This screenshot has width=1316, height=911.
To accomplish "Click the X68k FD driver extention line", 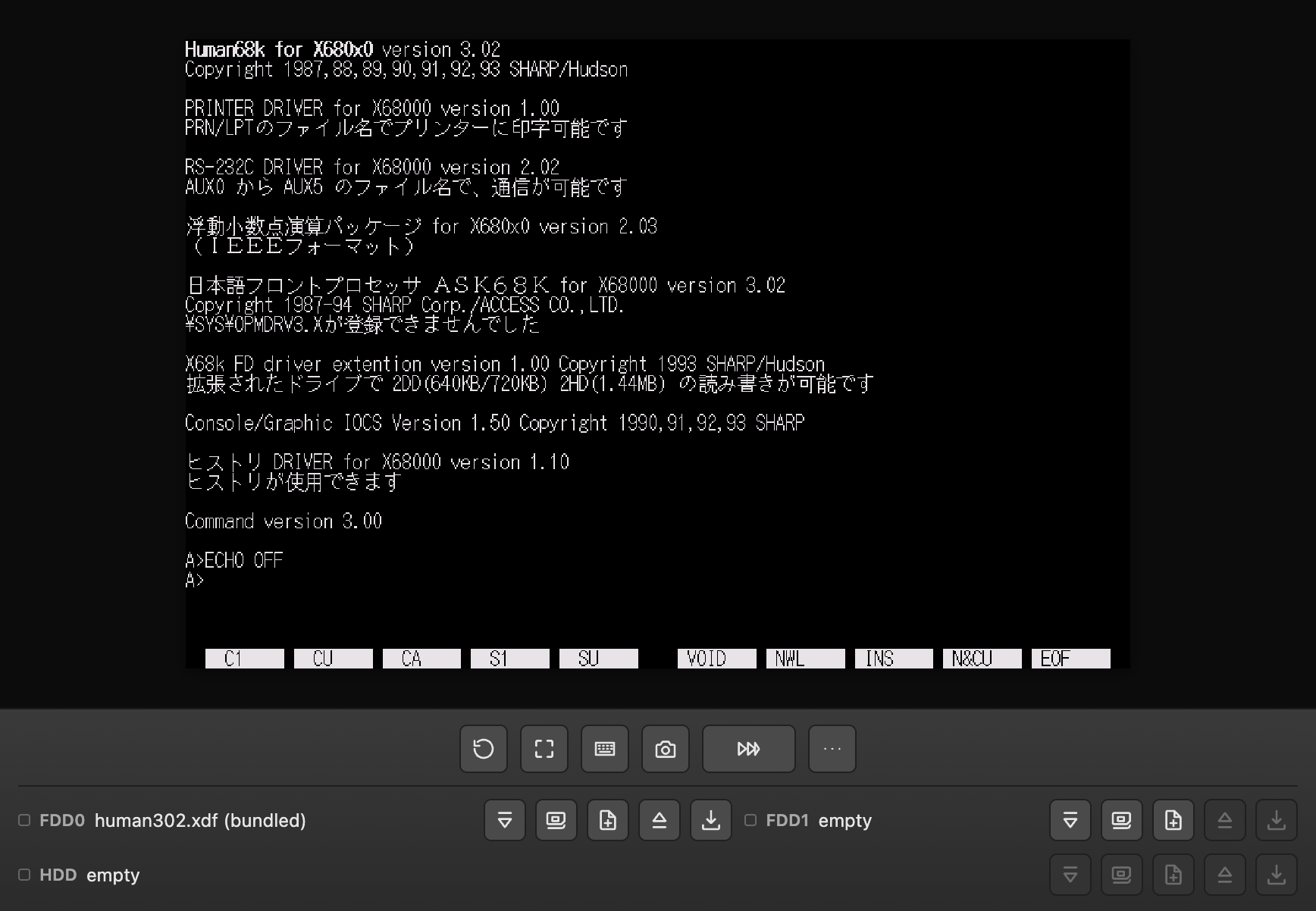I will pos(505,364).
